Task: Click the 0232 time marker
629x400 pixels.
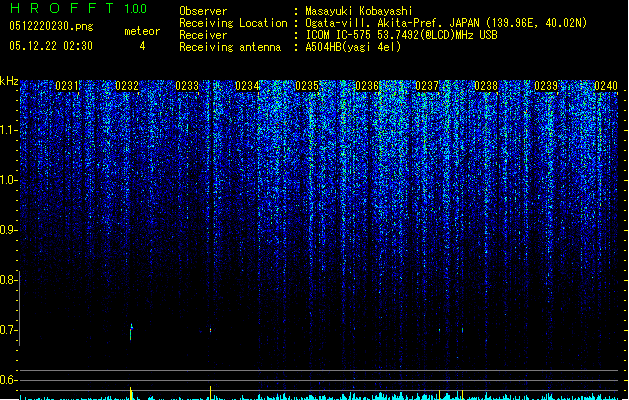Action: [x=127, y=86]
